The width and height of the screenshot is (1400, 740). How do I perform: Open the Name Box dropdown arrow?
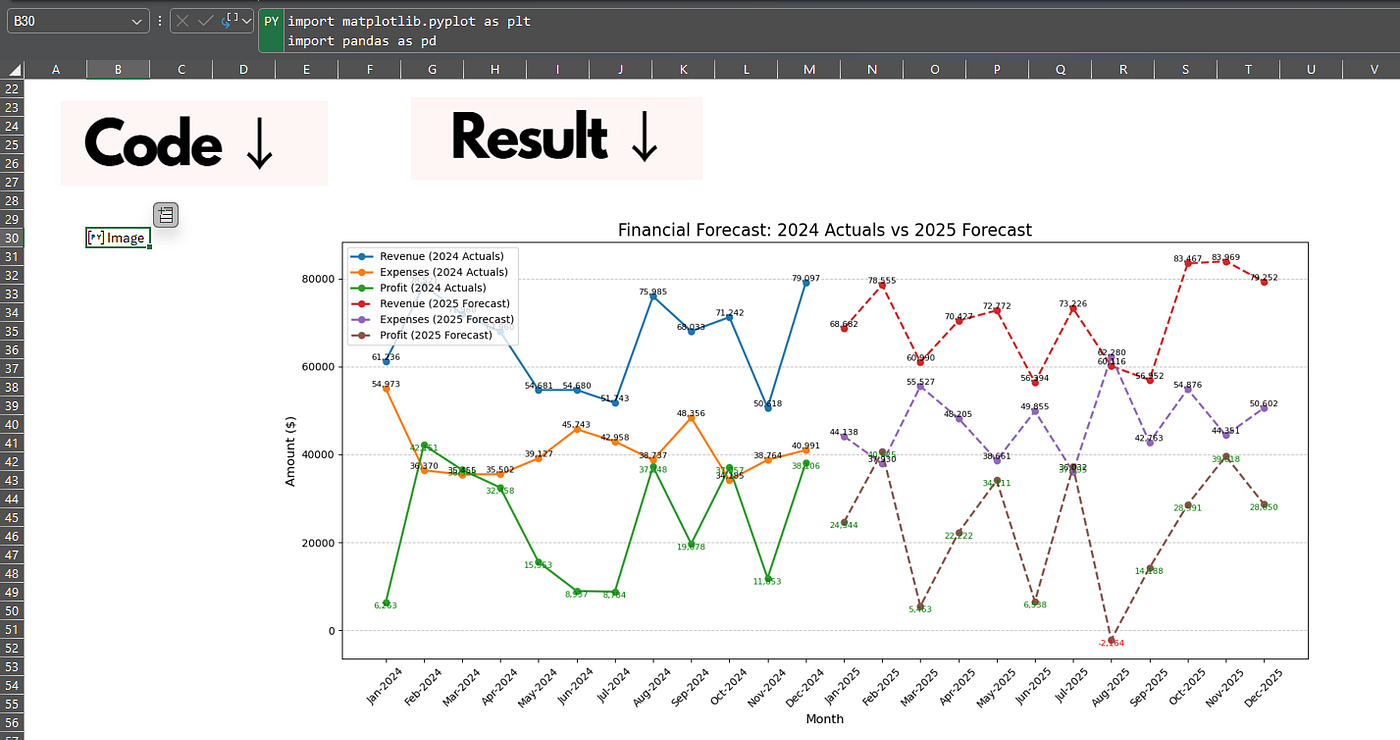pyautogui.click(x=135, y=20)
